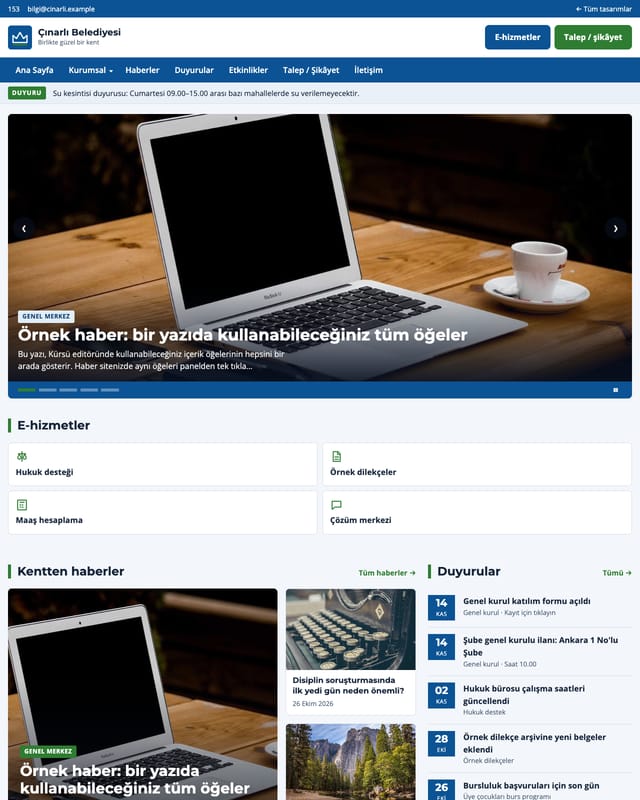Open the Çözüm merkezi service card

(477, 513)
